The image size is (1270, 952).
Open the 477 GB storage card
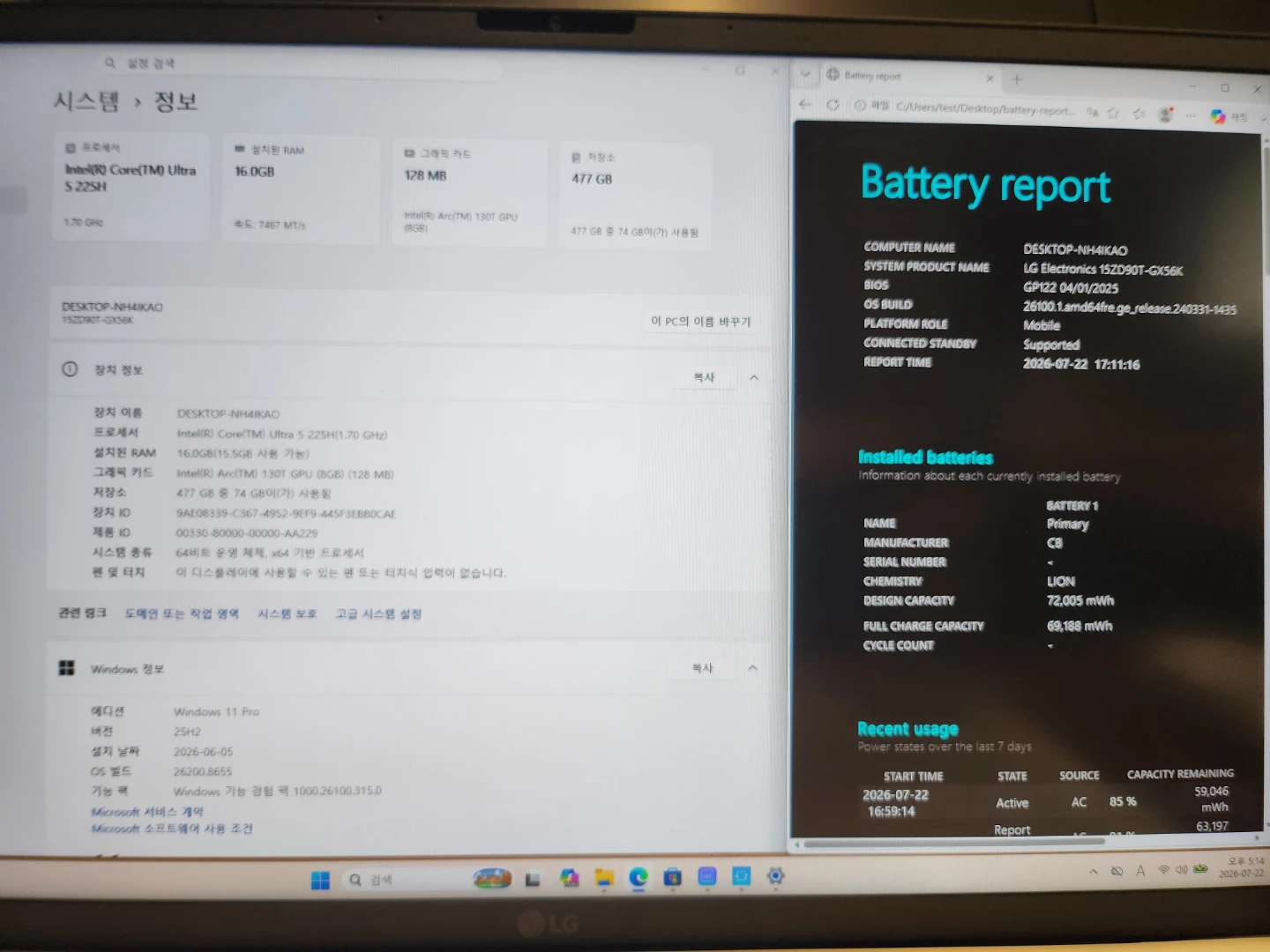click(x=635, y=196)
